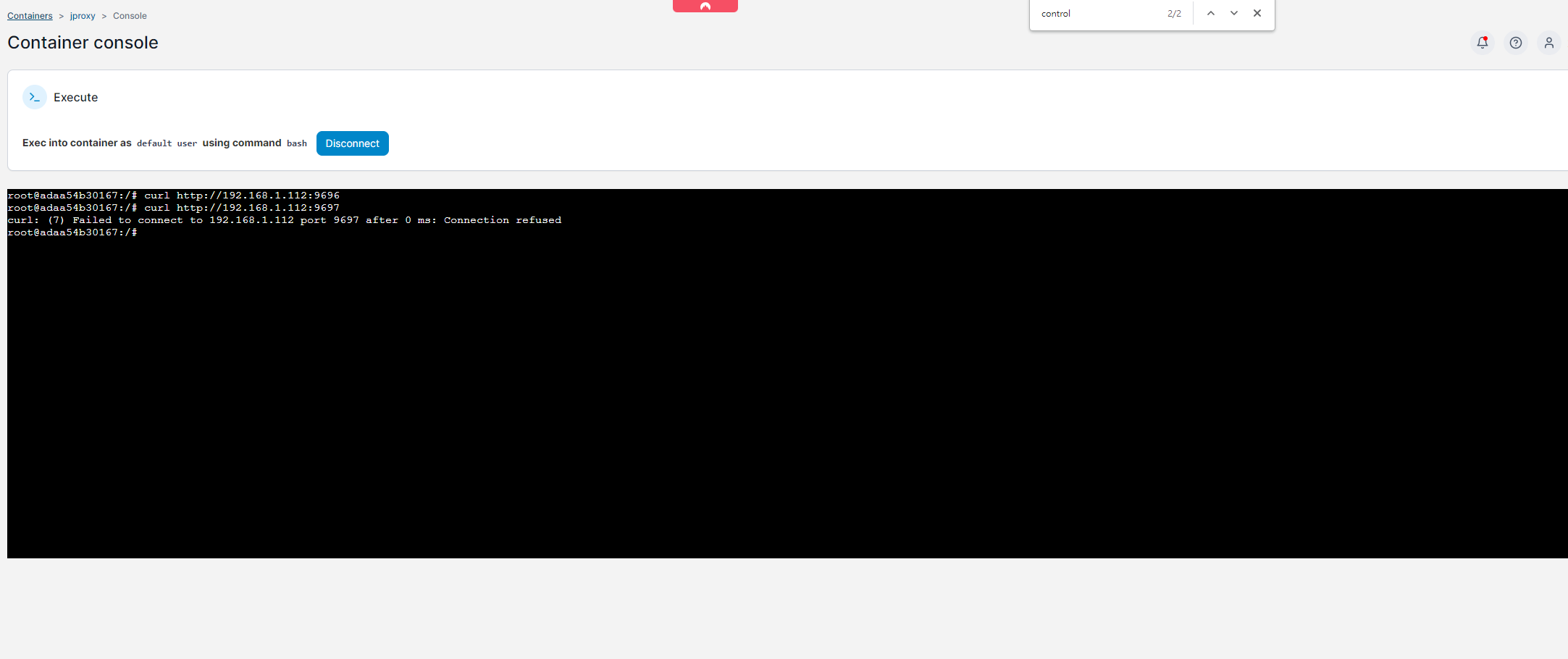Select the Console breadcrumb item

click(x=130, y=15)
